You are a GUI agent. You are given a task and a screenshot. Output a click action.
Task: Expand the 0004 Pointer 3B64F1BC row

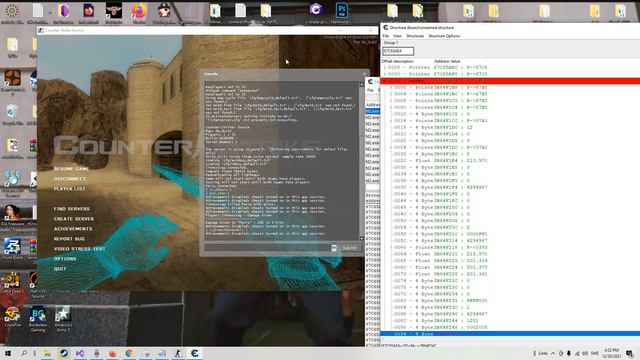pyautogui.click(x=391, y=94)
